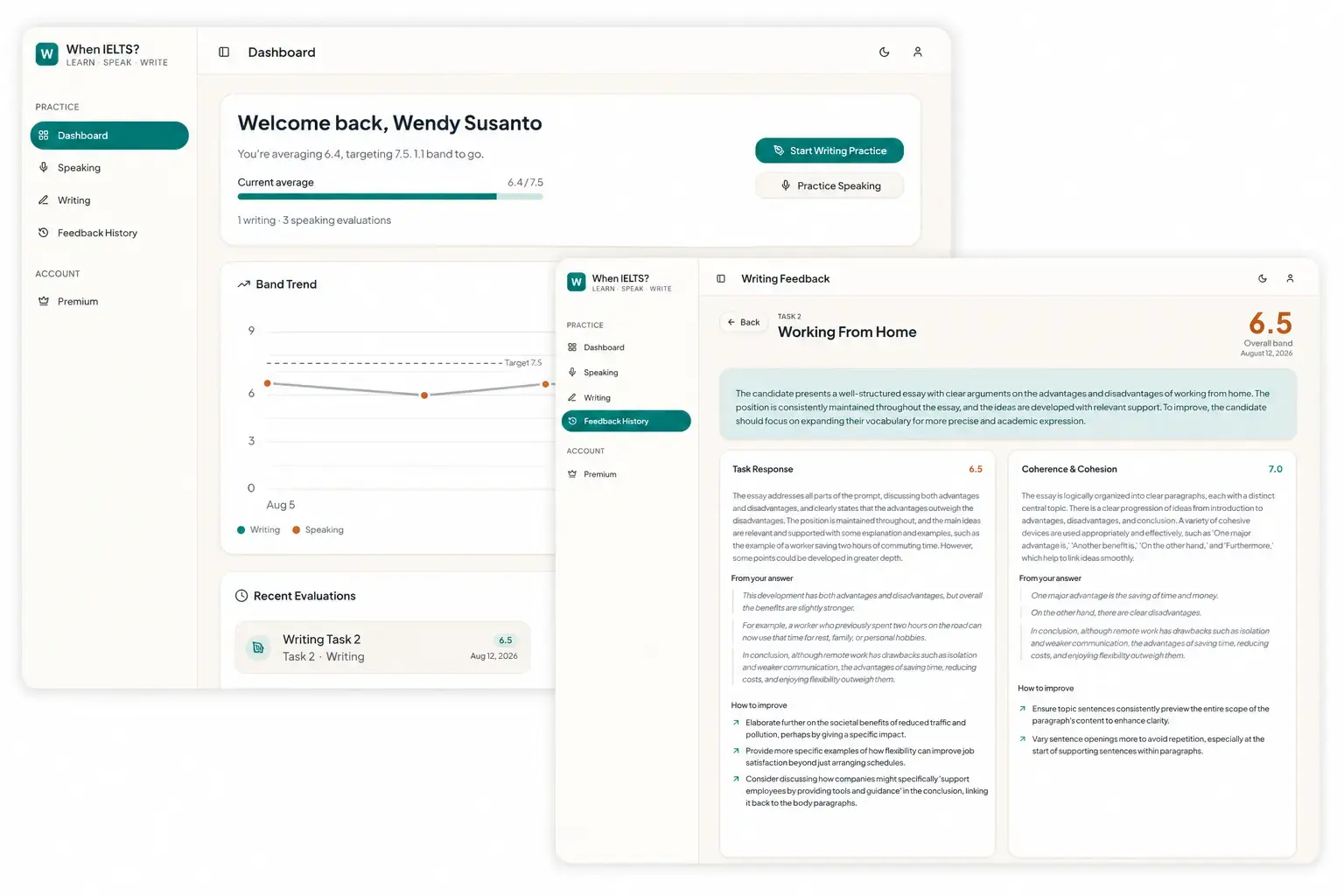Open user profile icon in Dashboard window
Image resolution: width=1344 pixels, height=896 pixels.
(918, 52)
